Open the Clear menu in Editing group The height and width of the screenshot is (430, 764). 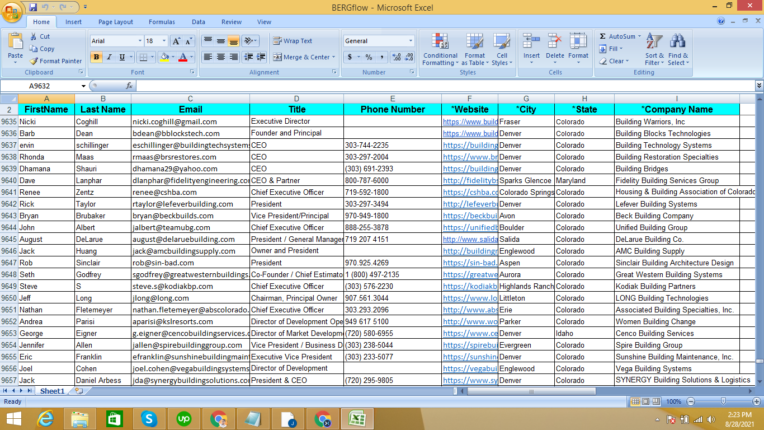pos(614,61)
